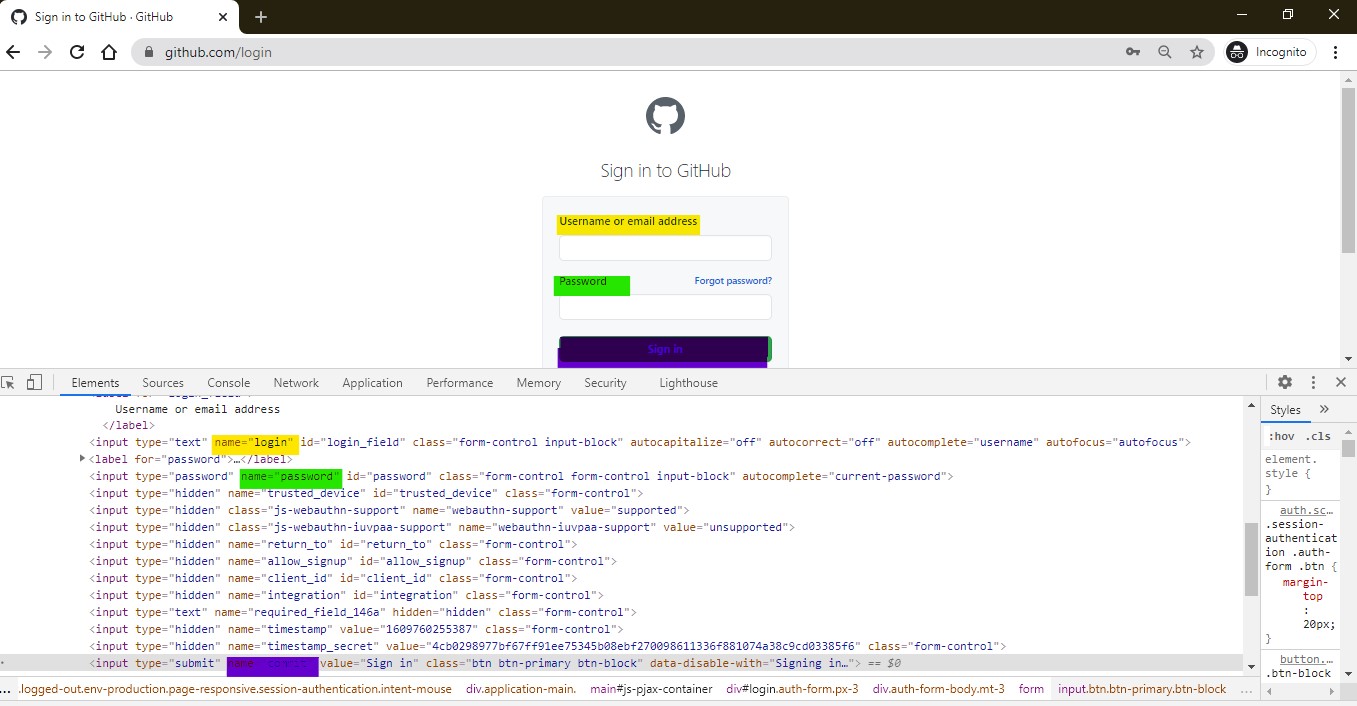Expand the label for="password" node
Image resolution: width=1357 pixels, height=706 pixels.
pyautogui.click(x=82, y=459)
